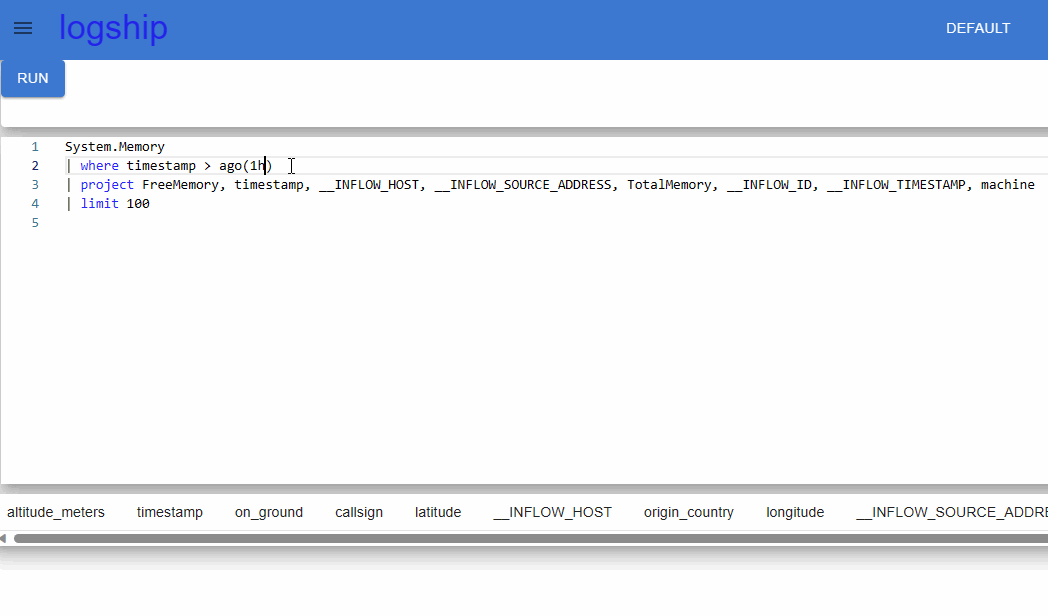Click the scrollbar left arrow
This screenshot has width=1048, height=616.
coord(4,538)
